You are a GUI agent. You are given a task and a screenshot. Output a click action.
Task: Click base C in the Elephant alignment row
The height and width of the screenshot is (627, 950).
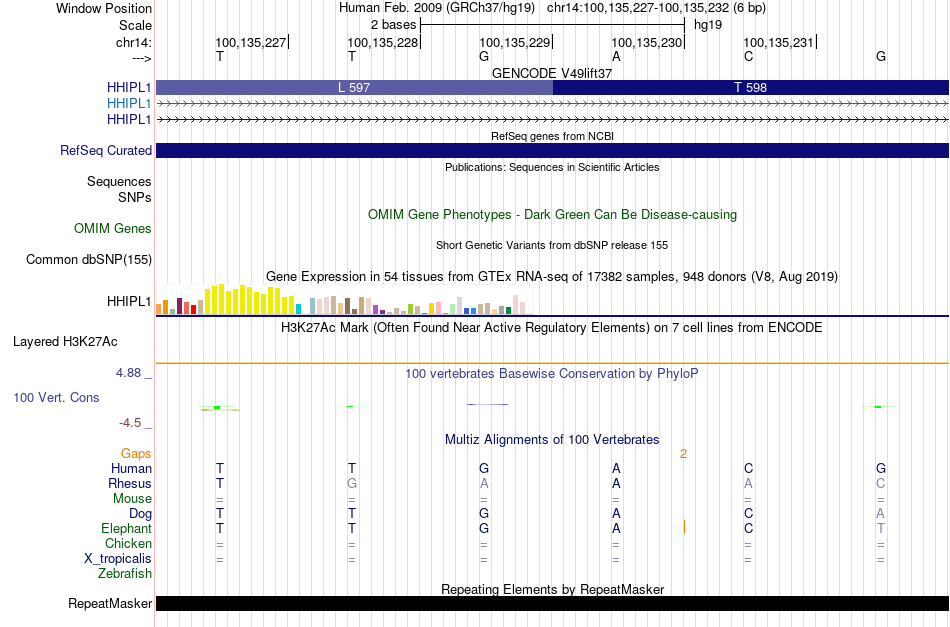coord(748,528)
